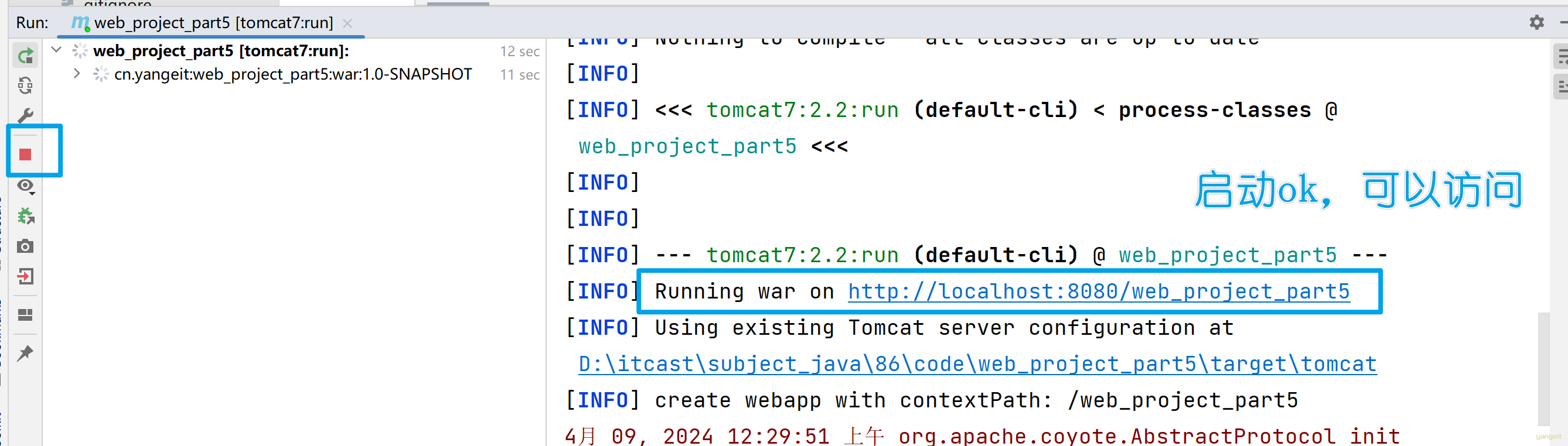Open Run panel gear settings
This screenshot has width=1568, height=446.
[x=1536, y=22]
